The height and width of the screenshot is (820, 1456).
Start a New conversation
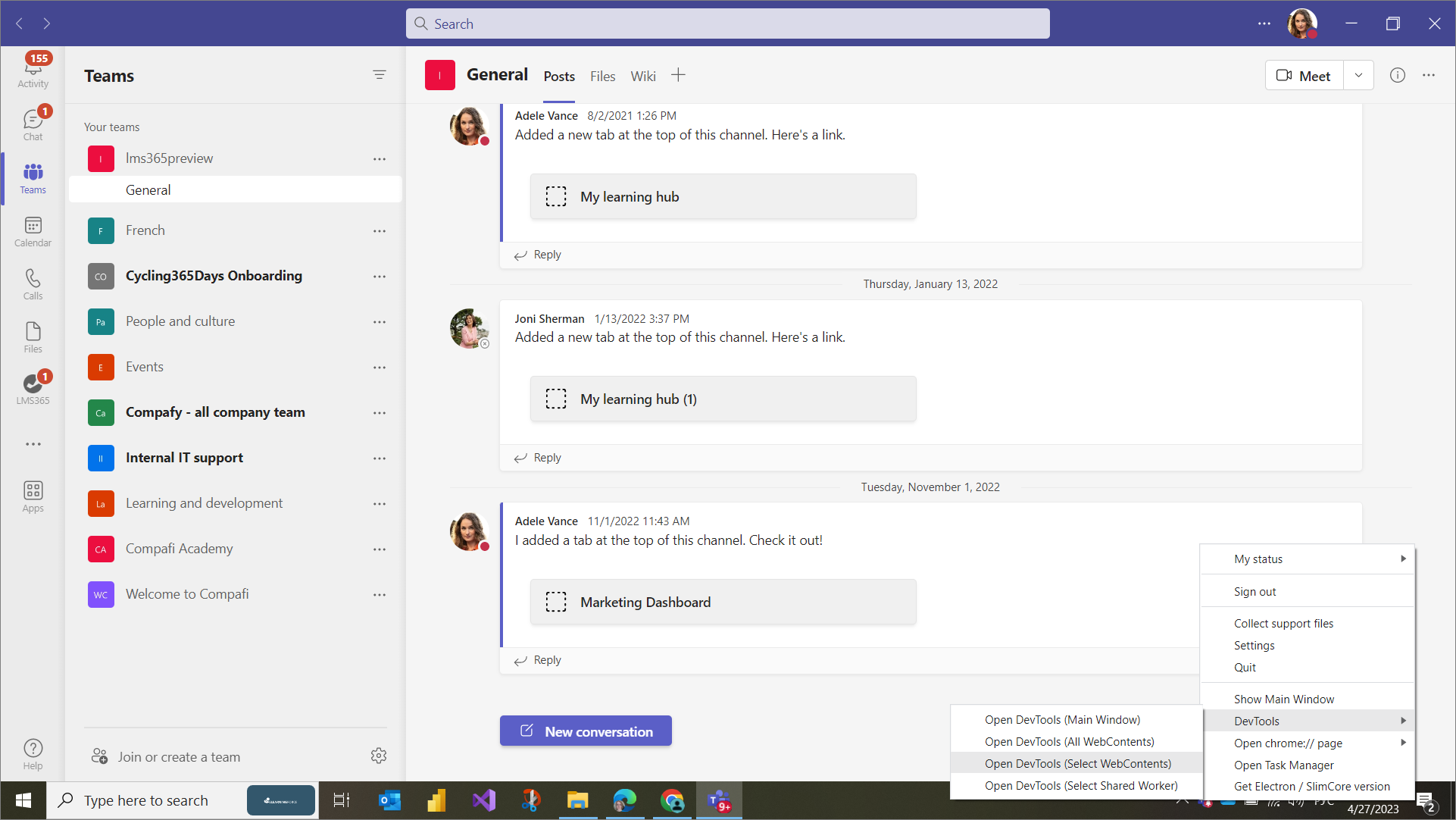[586, 731]
